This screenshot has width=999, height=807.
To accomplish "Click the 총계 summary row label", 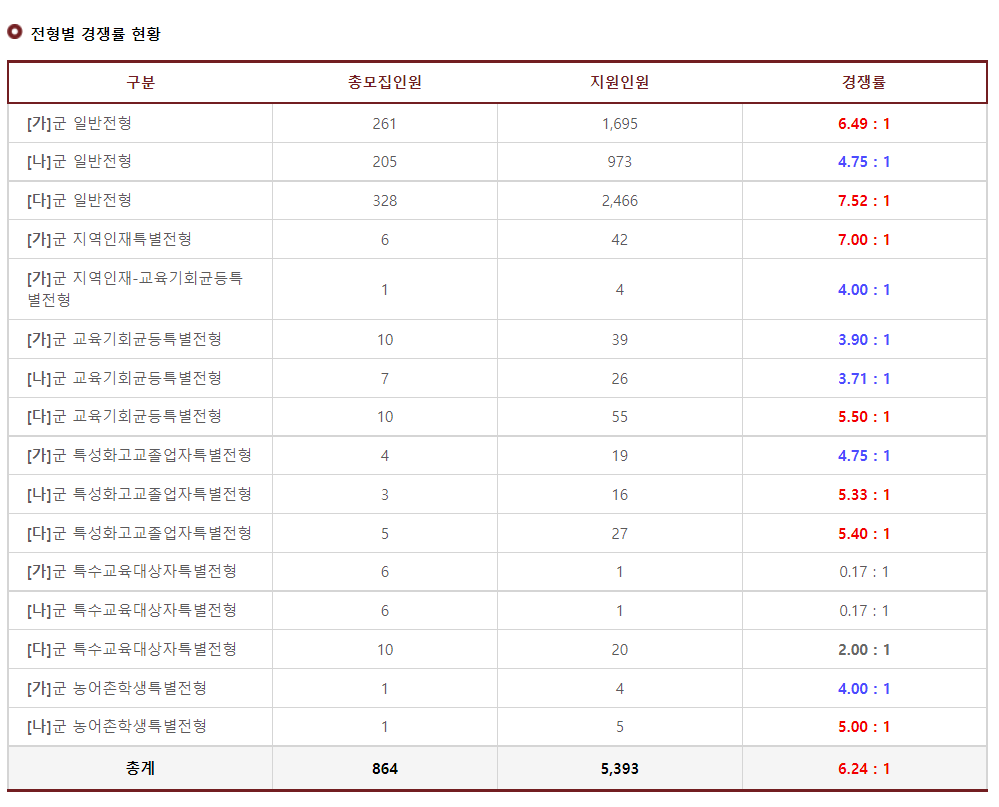I will click(140, 768).
